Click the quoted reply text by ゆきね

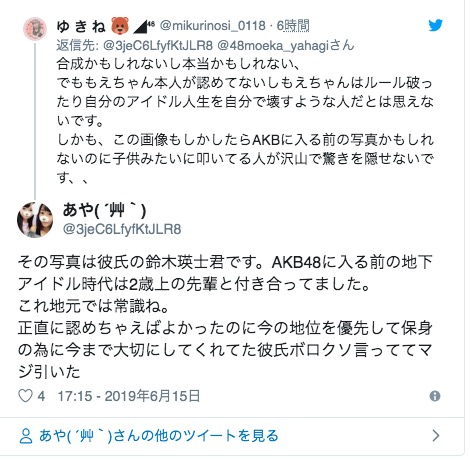(245, 121)
